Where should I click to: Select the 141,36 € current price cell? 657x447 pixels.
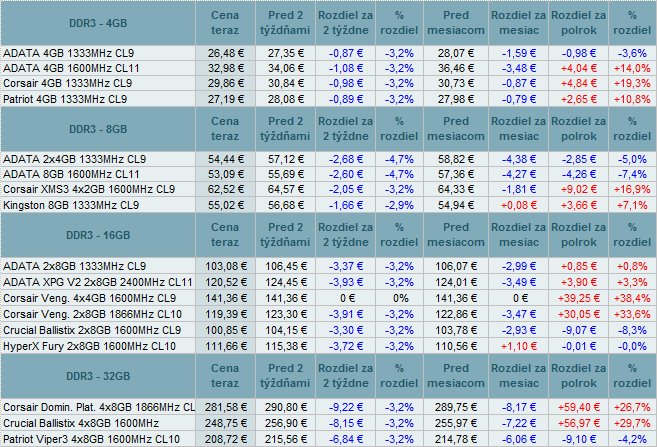pos(225,298)
